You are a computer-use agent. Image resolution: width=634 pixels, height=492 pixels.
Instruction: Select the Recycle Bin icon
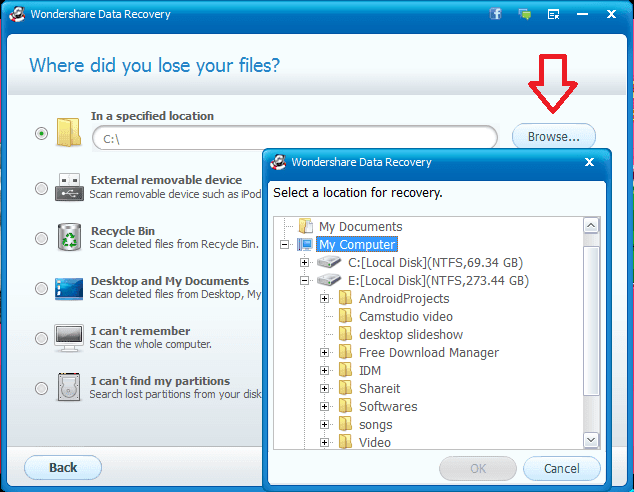click(x=69, y=237)
